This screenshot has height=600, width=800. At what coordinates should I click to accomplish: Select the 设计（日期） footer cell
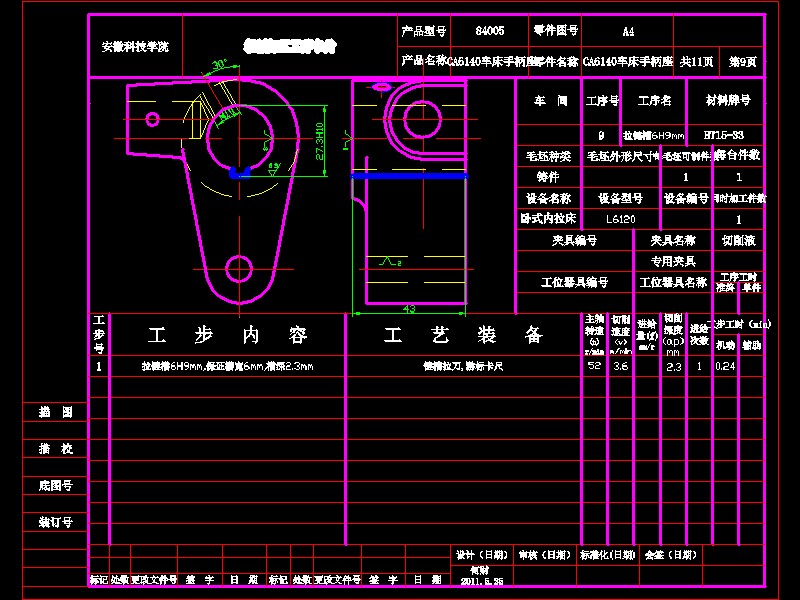coord(482,555)
